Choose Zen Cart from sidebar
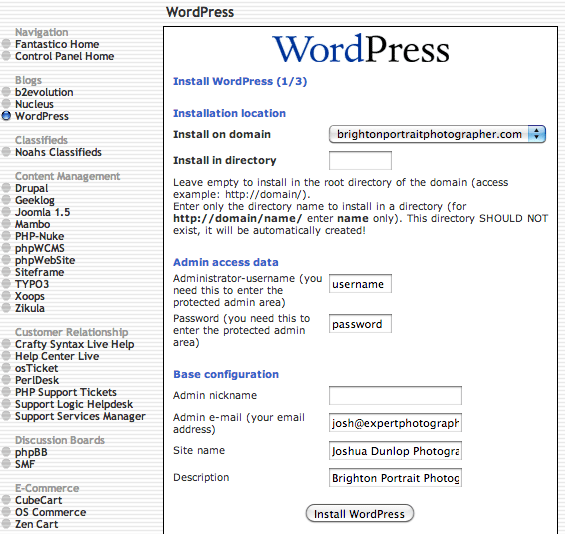The height and width of the screenshot is (534, 565). pyautogui.click(x=36, y=524)
